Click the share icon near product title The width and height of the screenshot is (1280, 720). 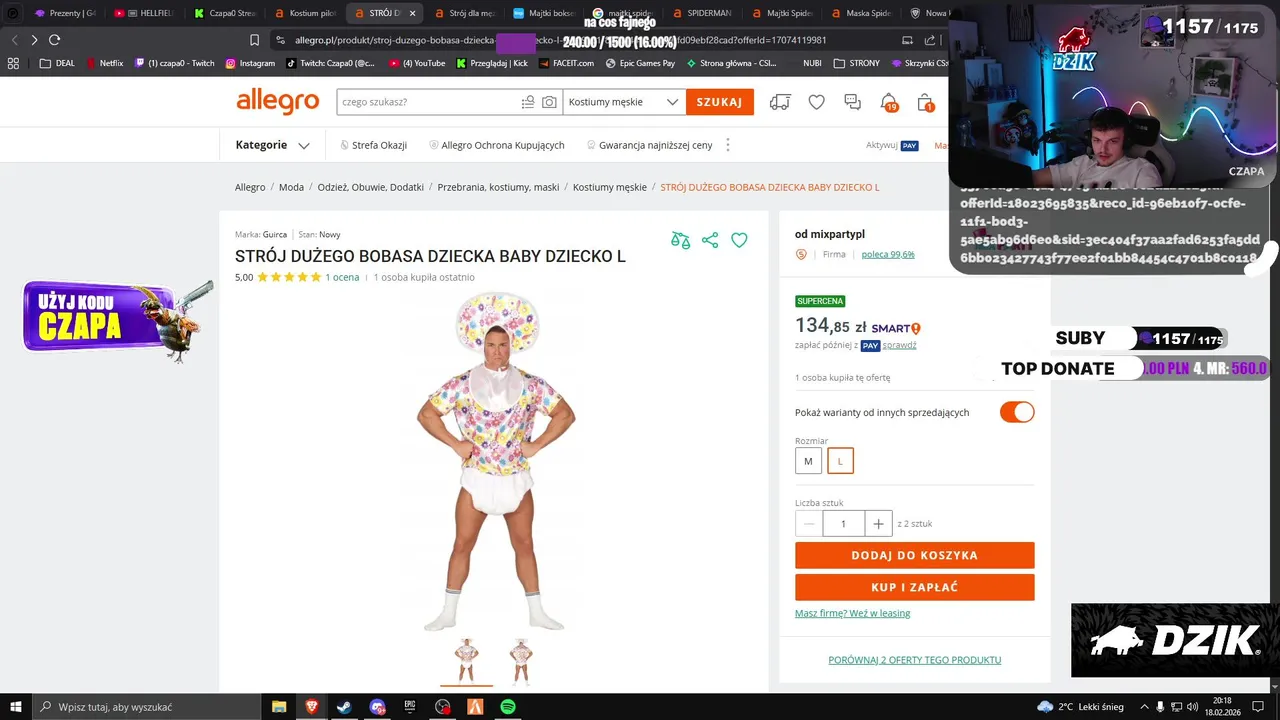pos(710,240)
